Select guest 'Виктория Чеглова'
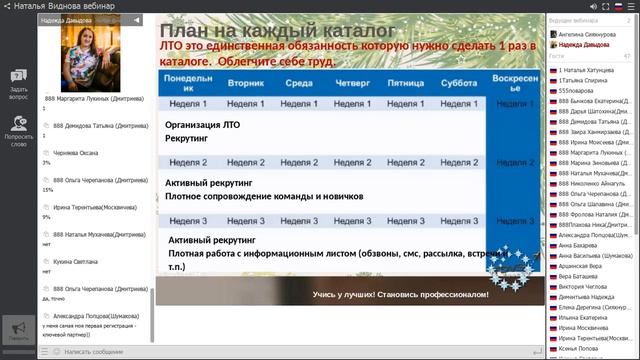640x360 pixels. 582,287
